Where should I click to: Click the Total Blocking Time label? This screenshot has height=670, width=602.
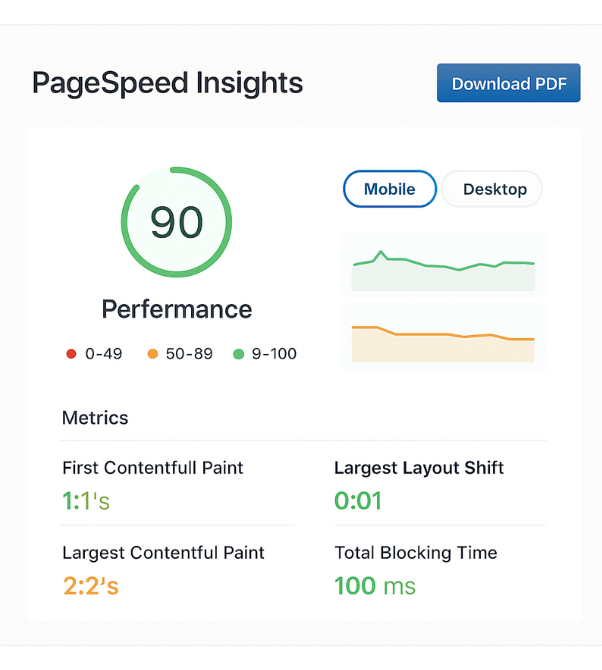[x=416, y=552]
